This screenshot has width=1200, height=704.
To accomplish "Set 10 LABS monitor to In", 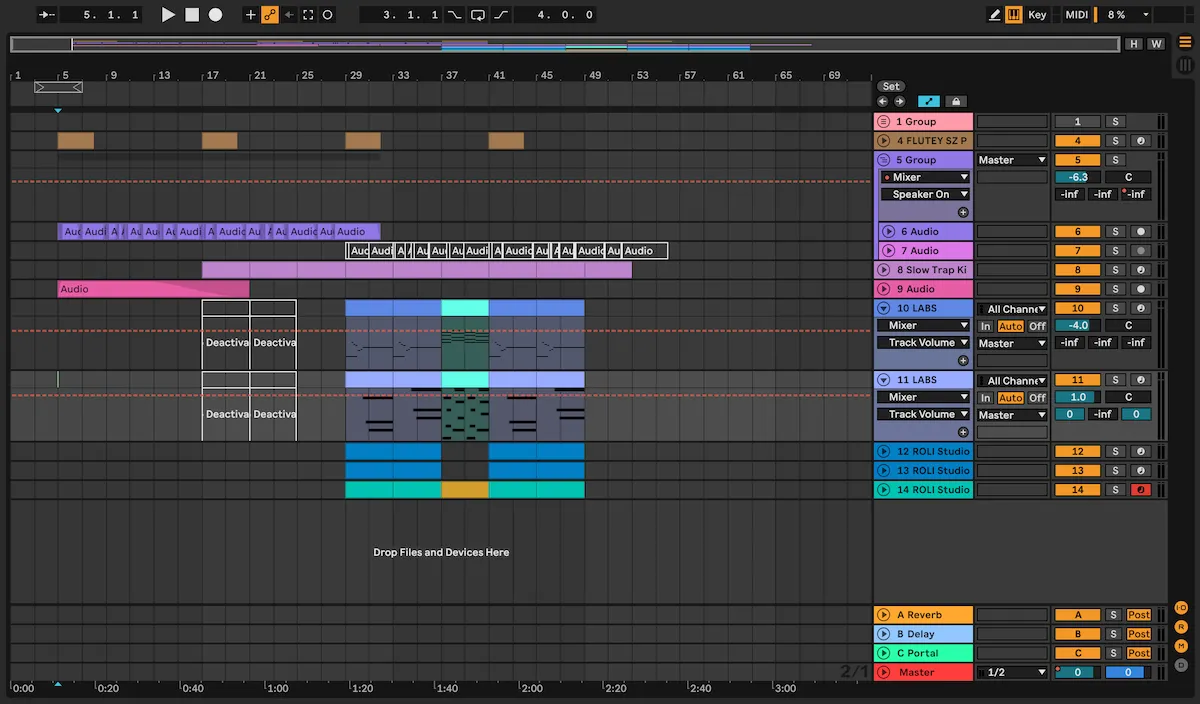I will pos(985,326).
